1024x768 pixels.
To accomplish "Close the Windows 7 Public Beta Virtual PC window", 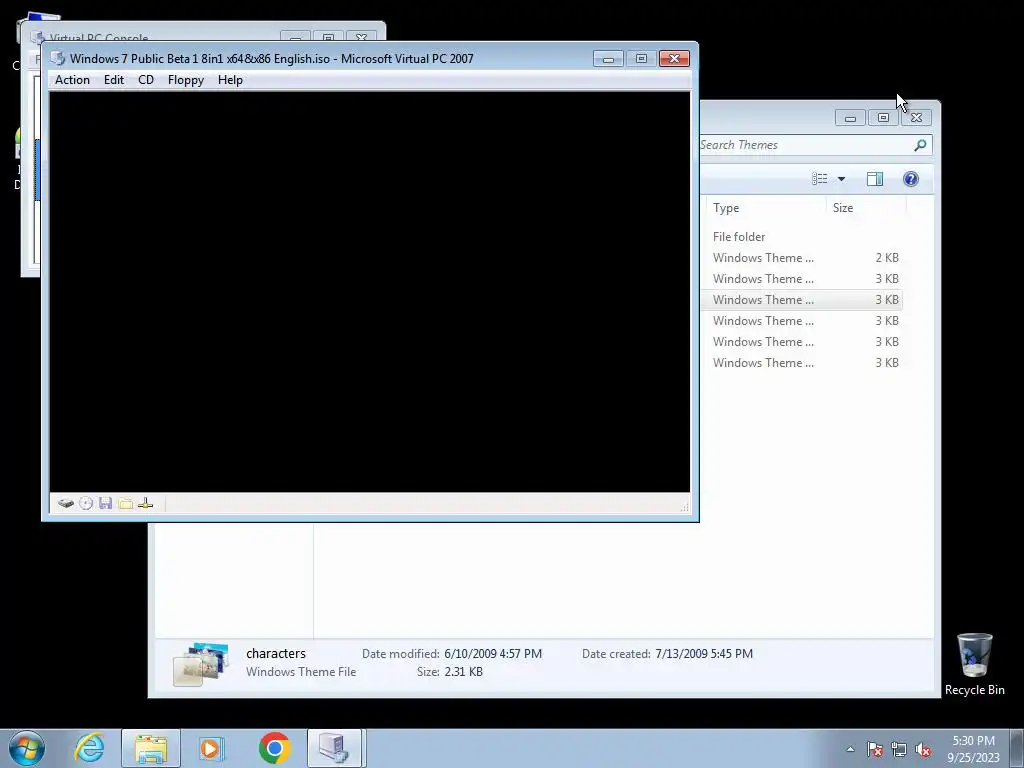I will (674, 59).
